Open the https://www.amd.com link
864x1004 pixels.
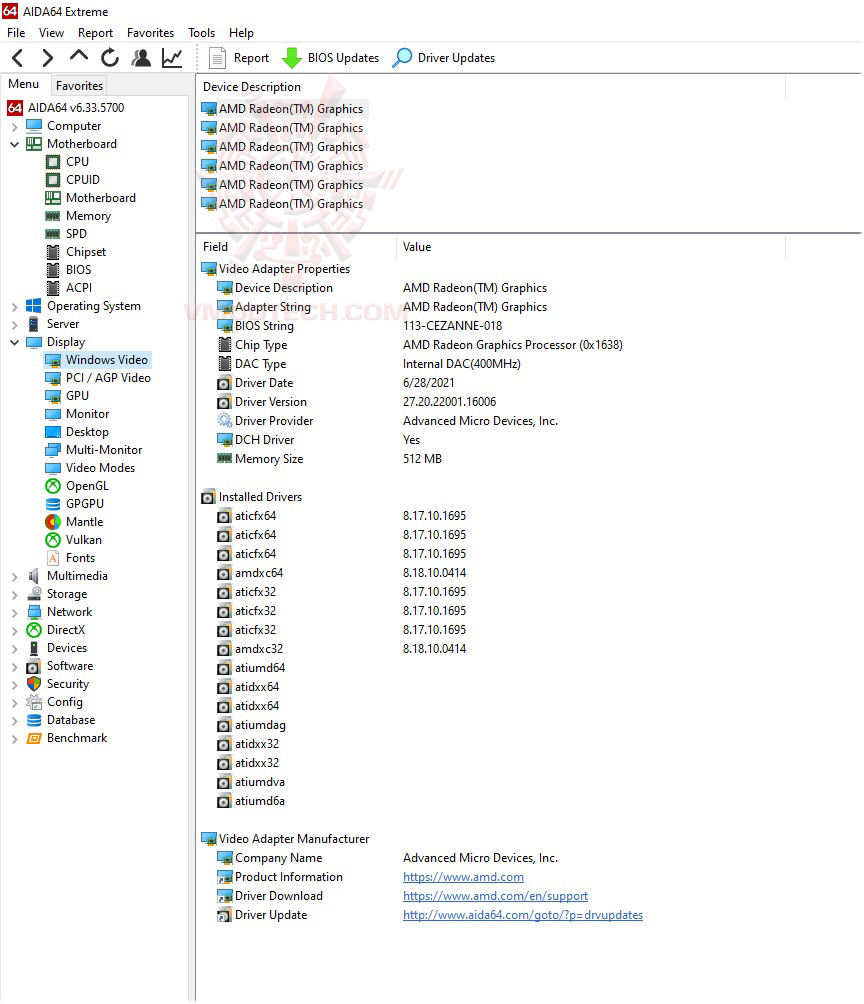click(x=463, y=877)
